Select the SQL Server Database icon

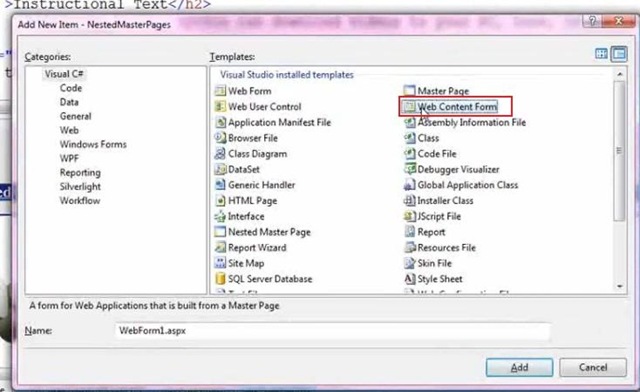(x=220, y=278)
